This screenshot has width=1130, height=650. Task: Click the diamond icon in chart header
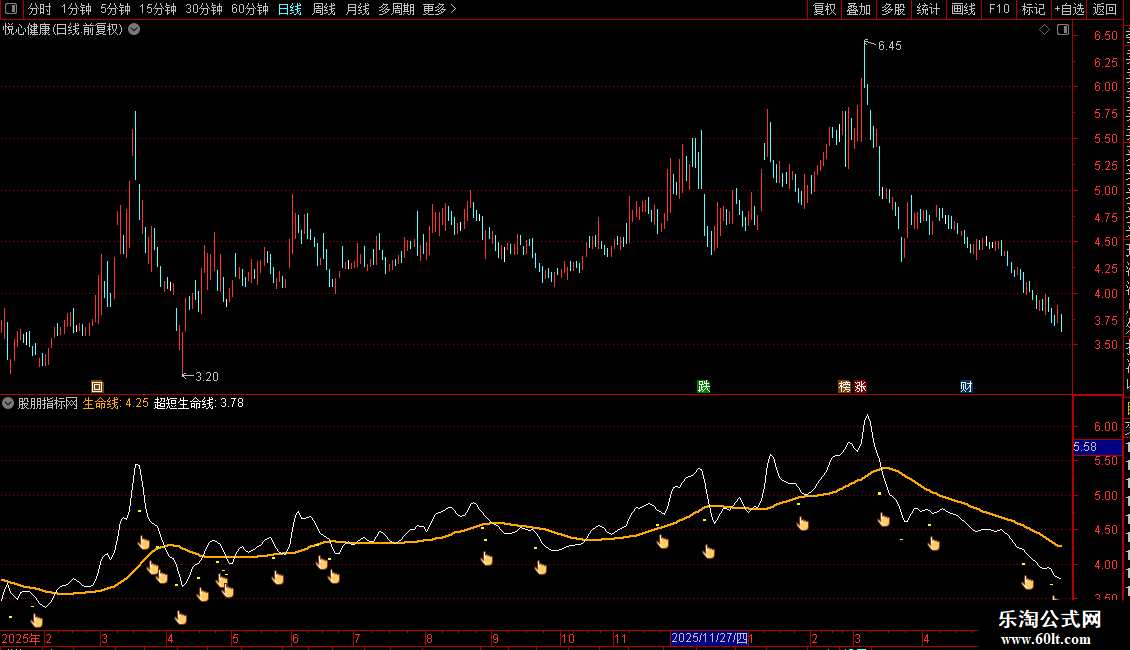(x=1044, y=30)
